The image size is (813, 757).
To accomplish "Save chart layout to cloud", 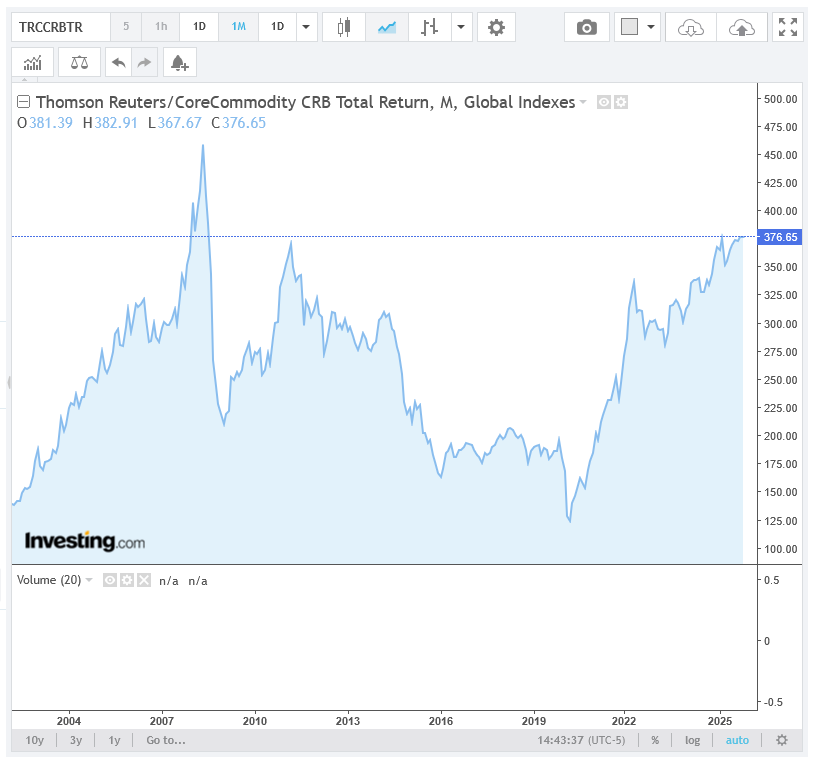I will point(742,27).
